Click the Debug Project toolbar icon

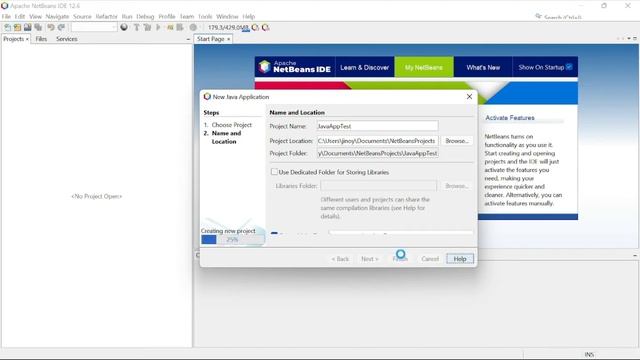170,27
